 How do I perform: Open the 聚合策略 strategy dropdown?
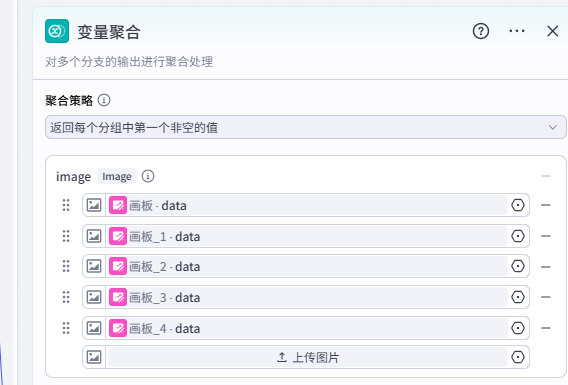[x=305, y=127]
